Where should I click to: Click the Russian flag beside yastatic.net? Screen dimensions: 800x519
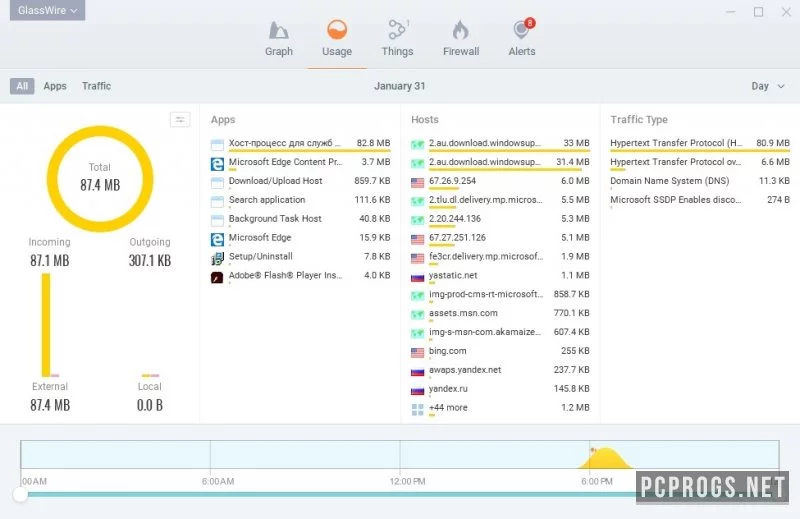click(417, 277)
